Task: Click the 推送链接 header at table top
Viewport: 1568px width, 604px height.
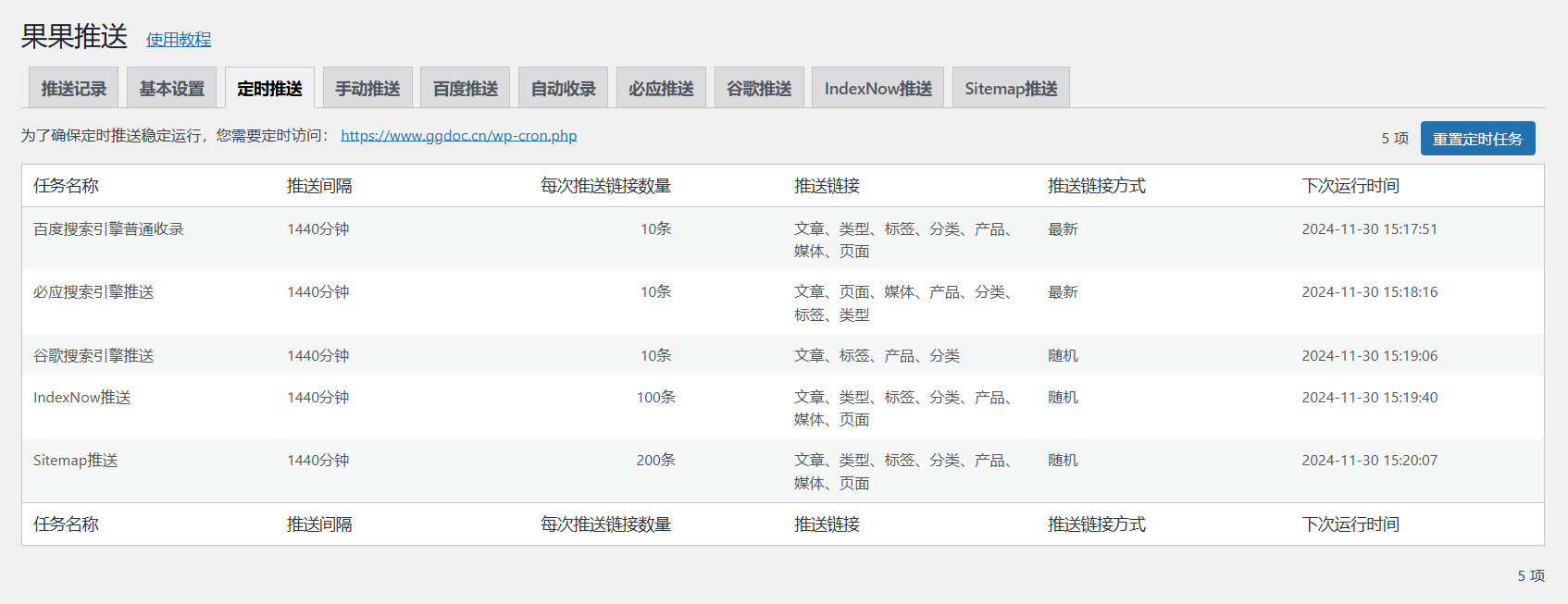Action: pyautogui.click(x=827, y=186)
